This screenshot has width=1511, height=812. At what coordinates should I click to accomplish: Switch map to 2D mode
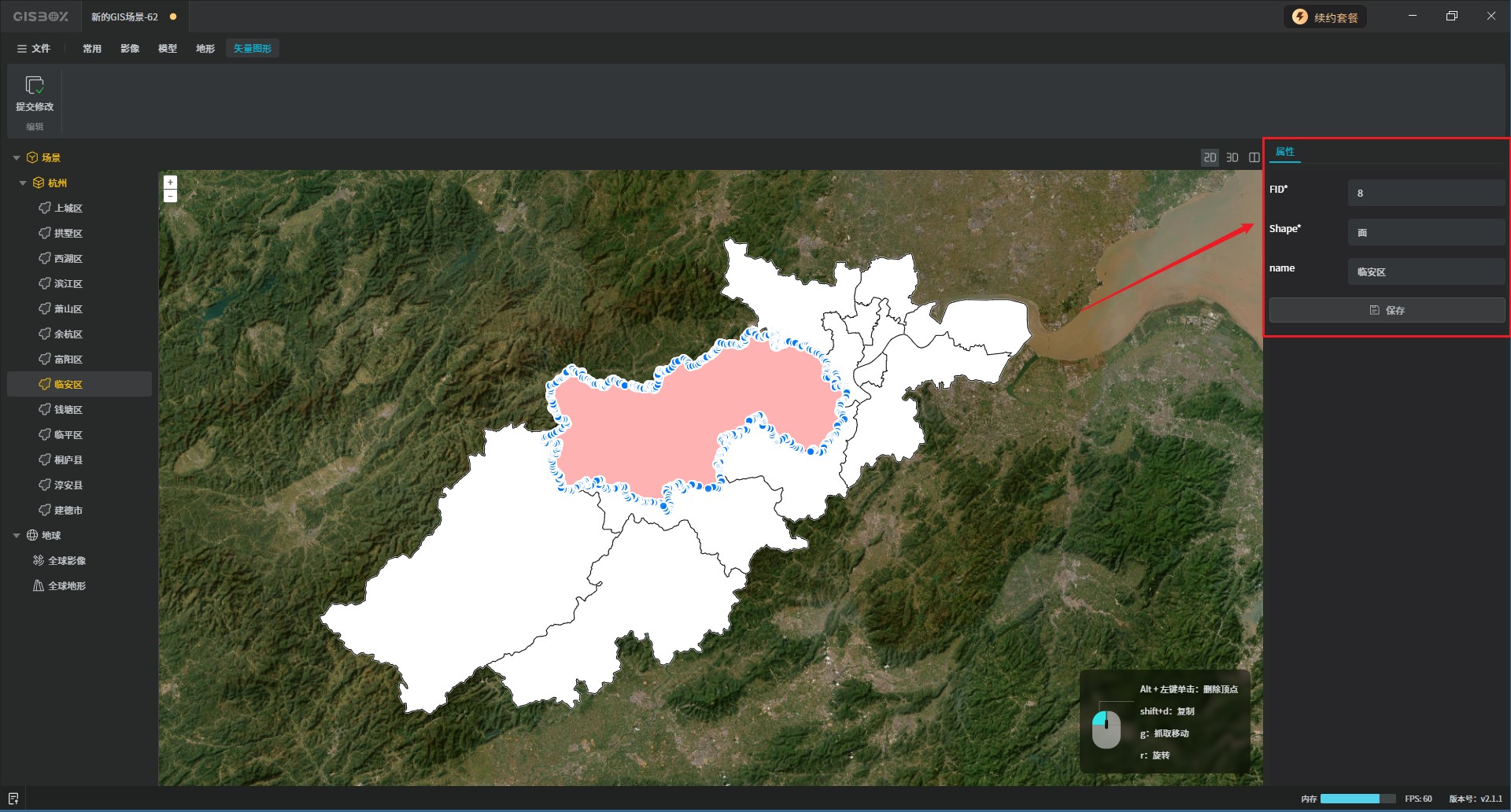pyautogui.click(x=1210, y=157)
